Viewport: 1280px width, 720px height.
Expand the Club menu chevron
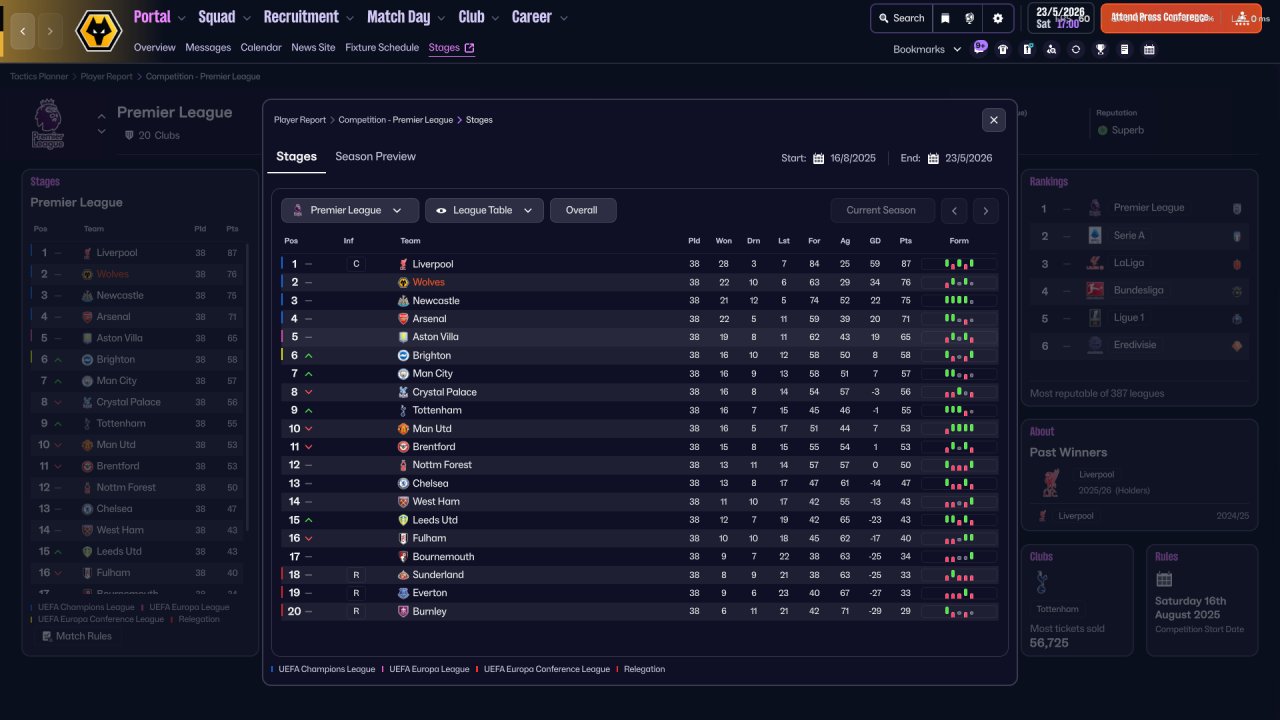pyautogui.click(x=494, y=18)
